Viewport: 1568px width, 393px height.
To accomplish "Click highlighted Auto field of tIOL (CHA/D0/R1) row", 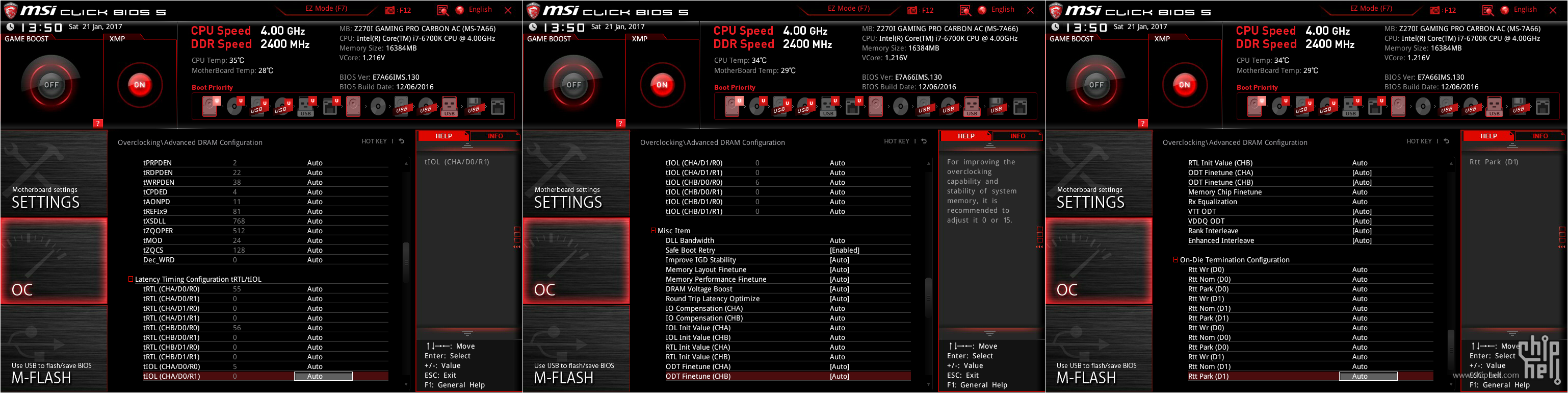I will click(x=323, y=377).
